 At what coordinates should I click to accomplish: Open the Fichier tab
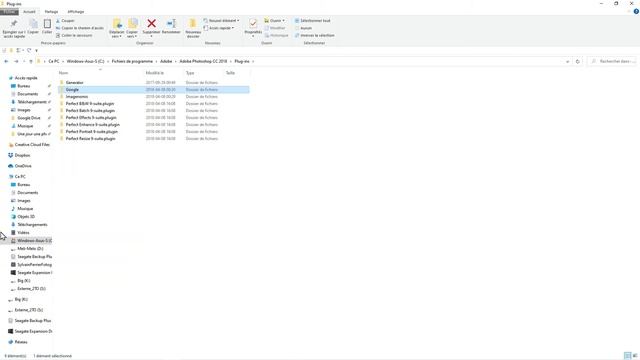tap(9, 12)
